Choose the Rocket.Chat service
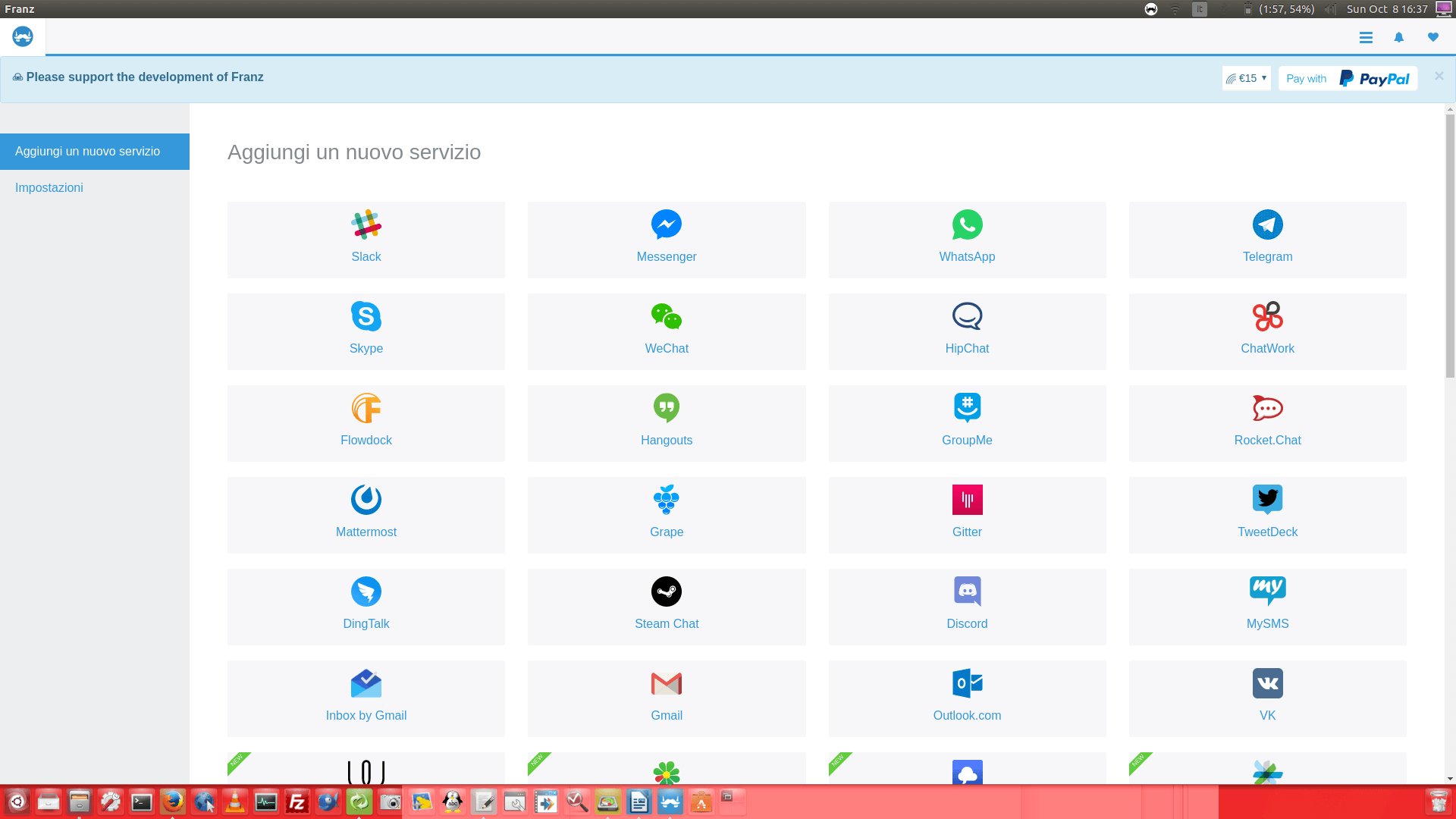 tap(1267, 422)
